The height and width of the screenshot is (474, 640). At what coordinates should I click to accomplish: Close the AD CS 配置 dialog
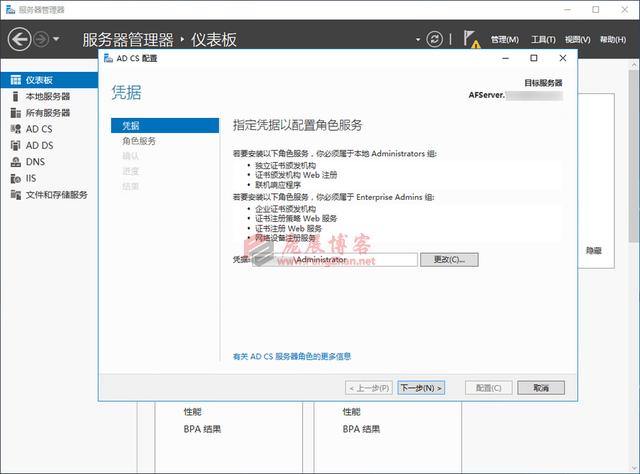click(562, 58)
